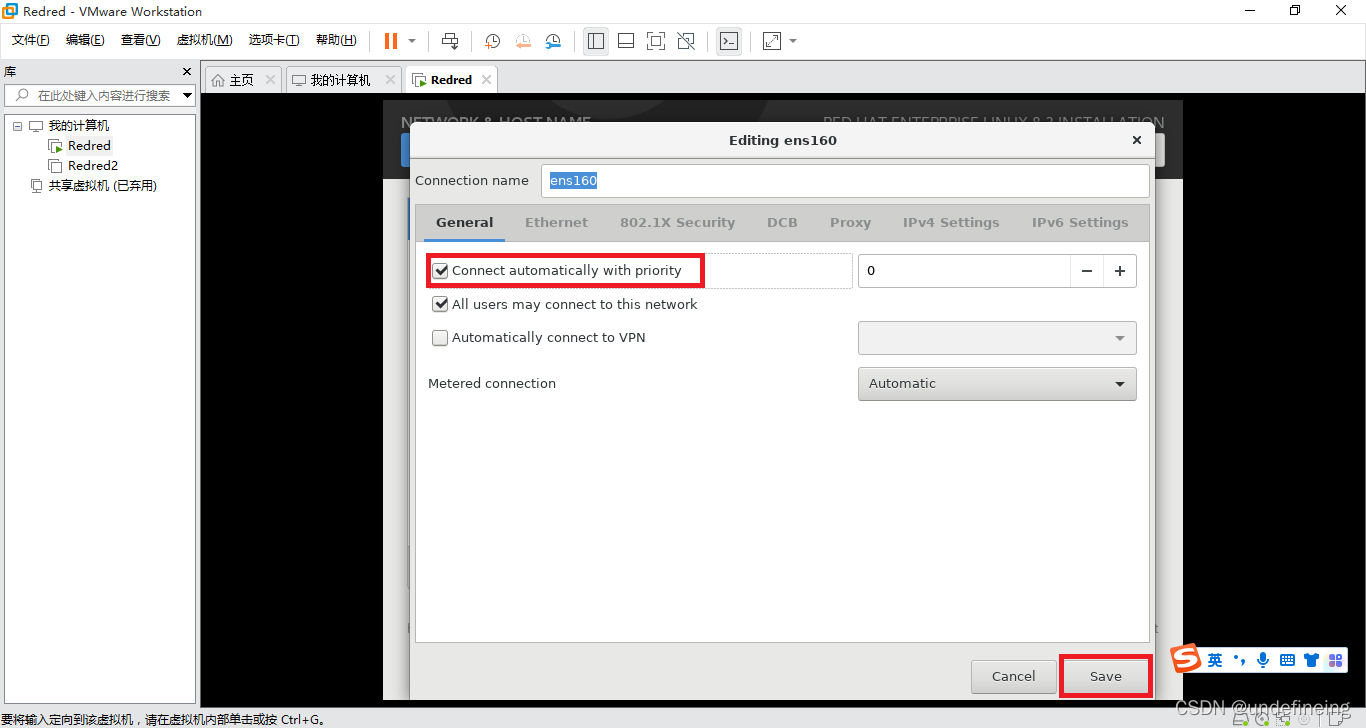
Task: Open the snapshot manager wrench-clock icon
Action: (553, 41)
